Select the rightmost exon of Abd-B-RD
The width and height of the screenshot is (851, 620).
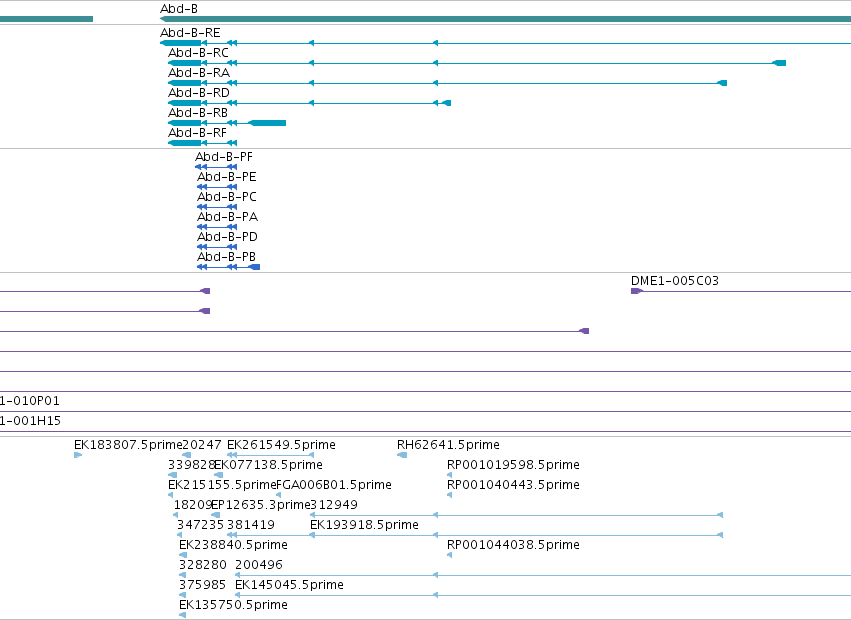coord(447,103)
